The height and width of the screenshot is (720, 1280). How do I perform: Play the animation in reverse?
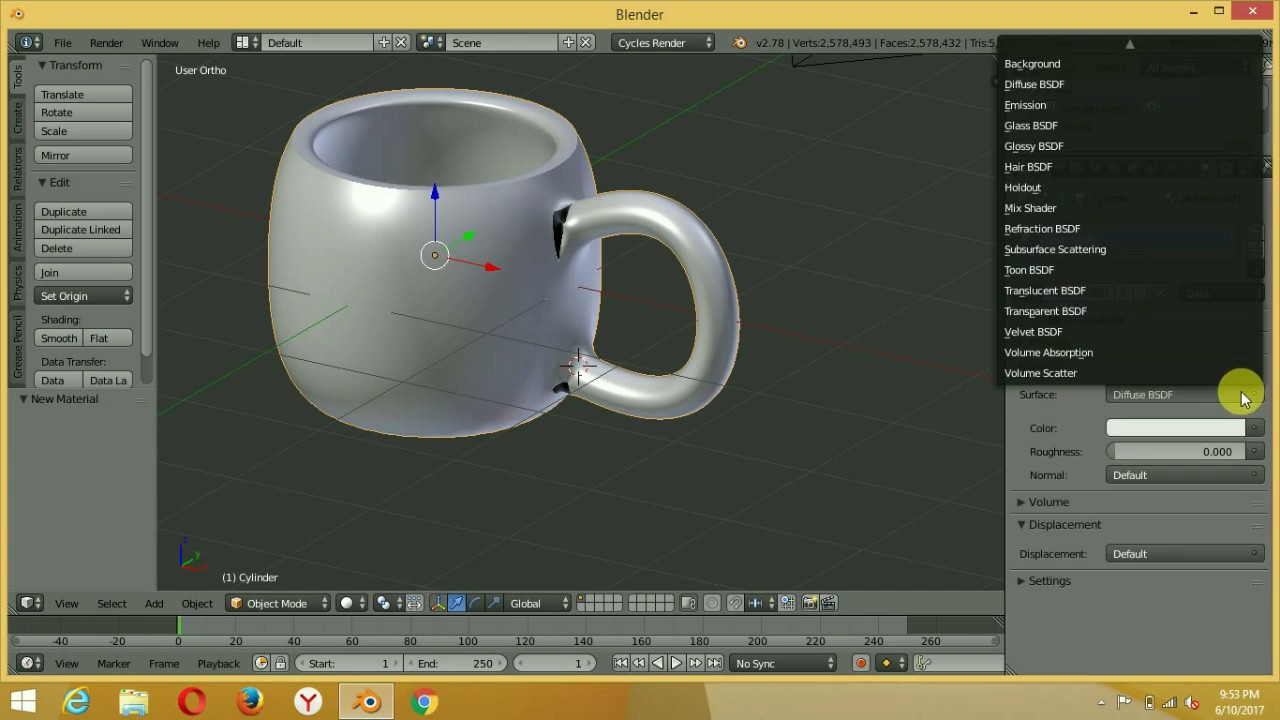658,663
